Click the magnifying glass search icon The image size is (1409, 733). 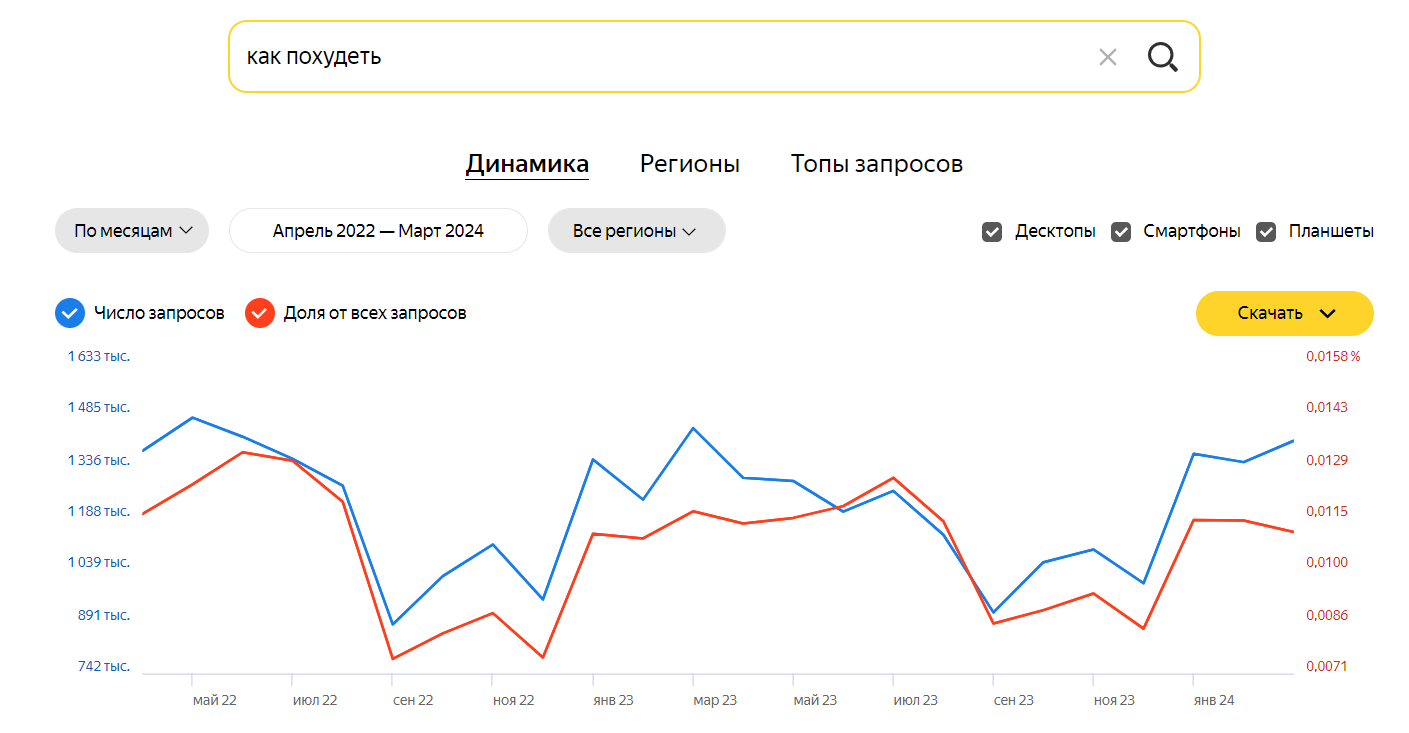pos(1162,57)
